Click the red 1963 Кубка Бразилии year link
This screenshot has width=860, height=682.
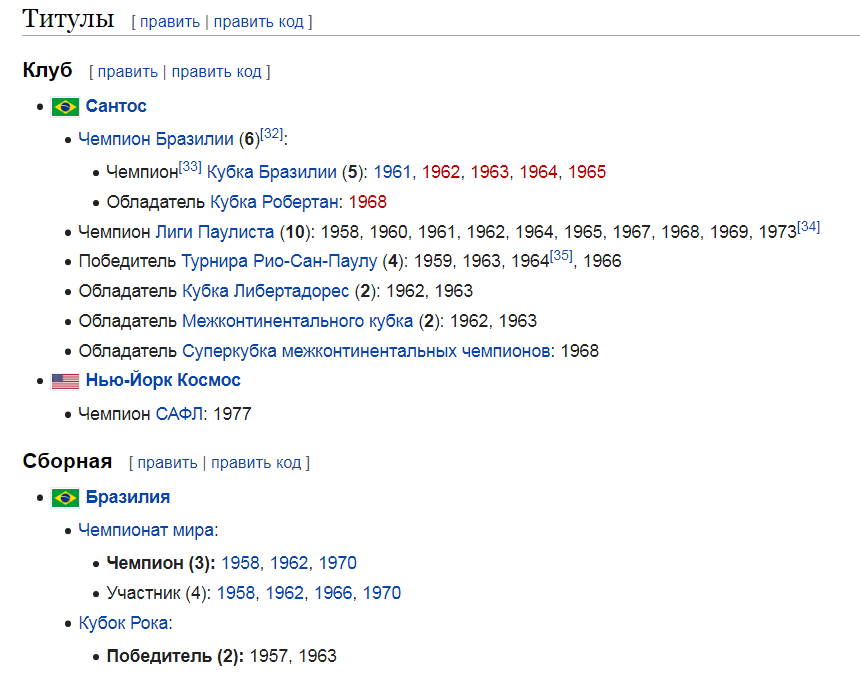click(490, 172)
